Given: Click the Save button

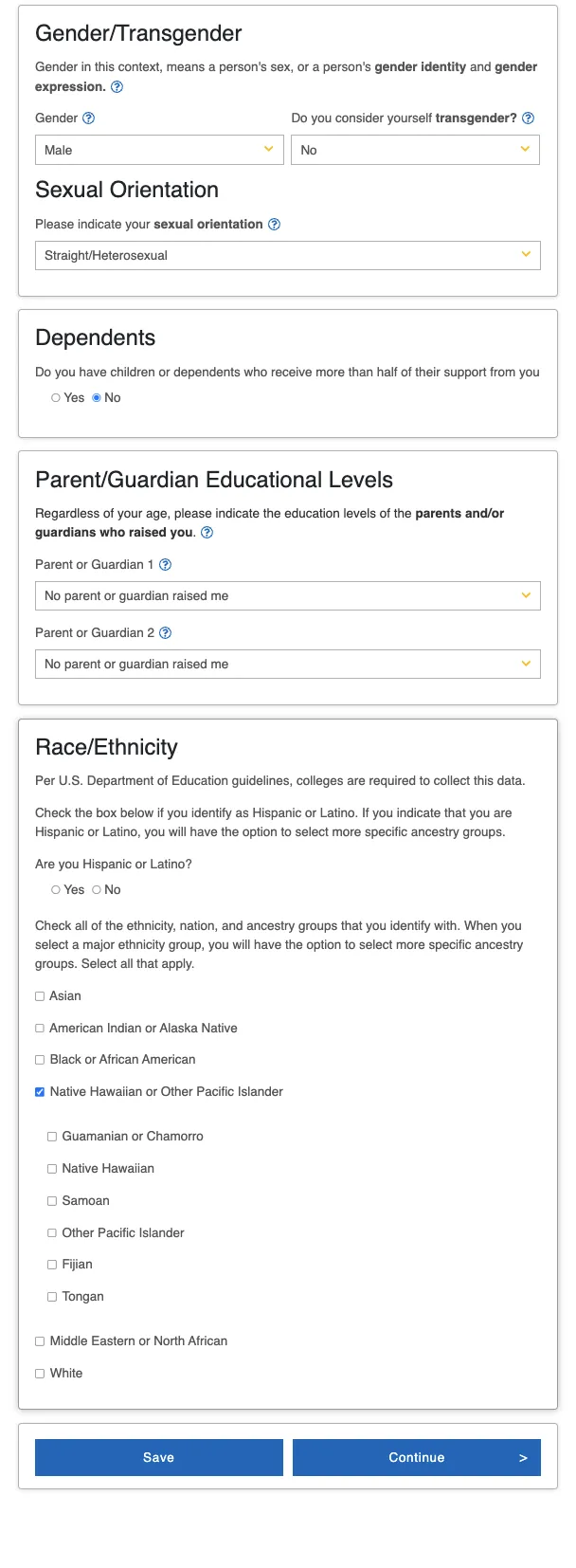Looking at the screenshot, I should pos(159,1458).
